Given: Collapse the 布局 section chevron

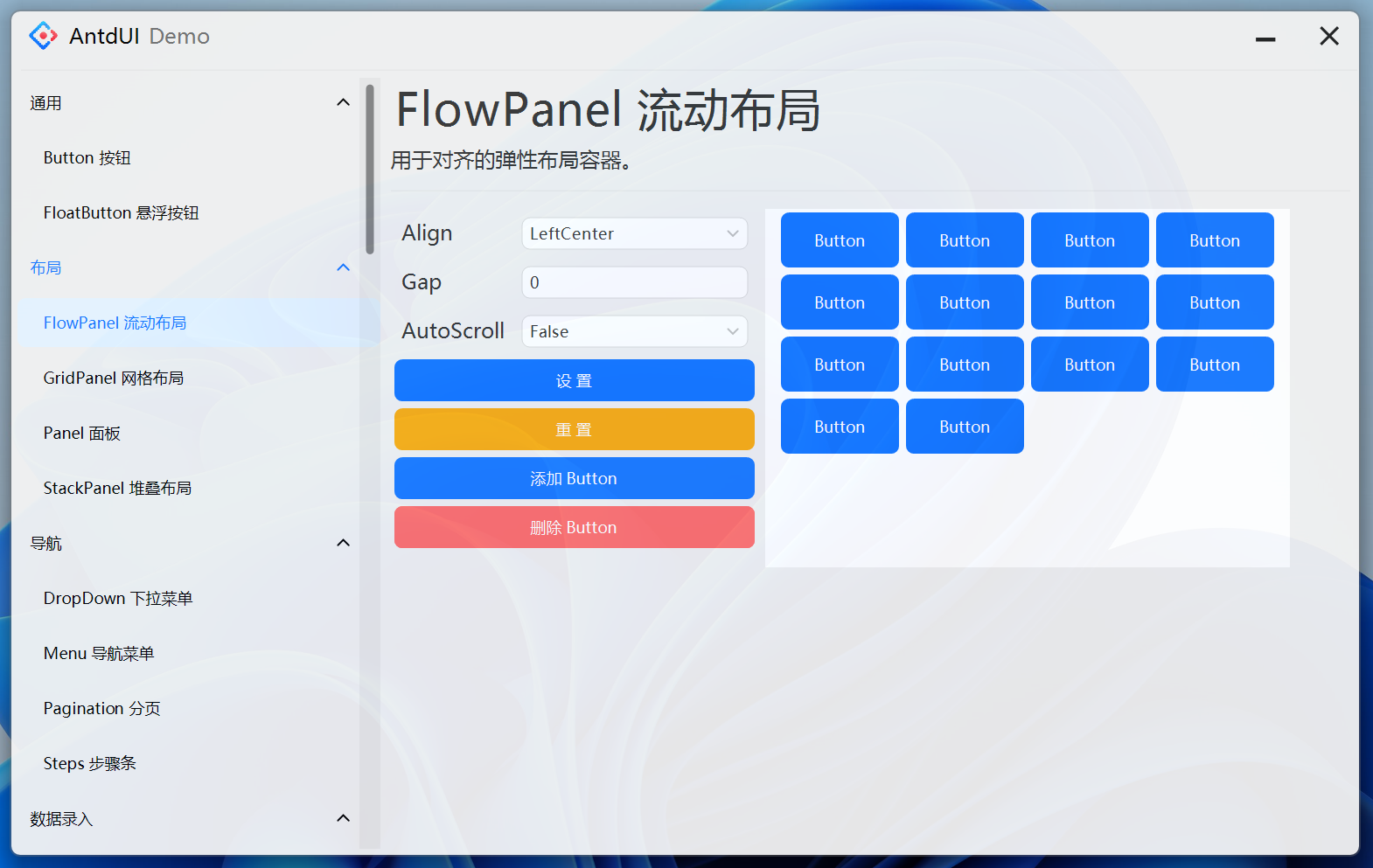Looking at the screenshot, I should tap(343, 267).
